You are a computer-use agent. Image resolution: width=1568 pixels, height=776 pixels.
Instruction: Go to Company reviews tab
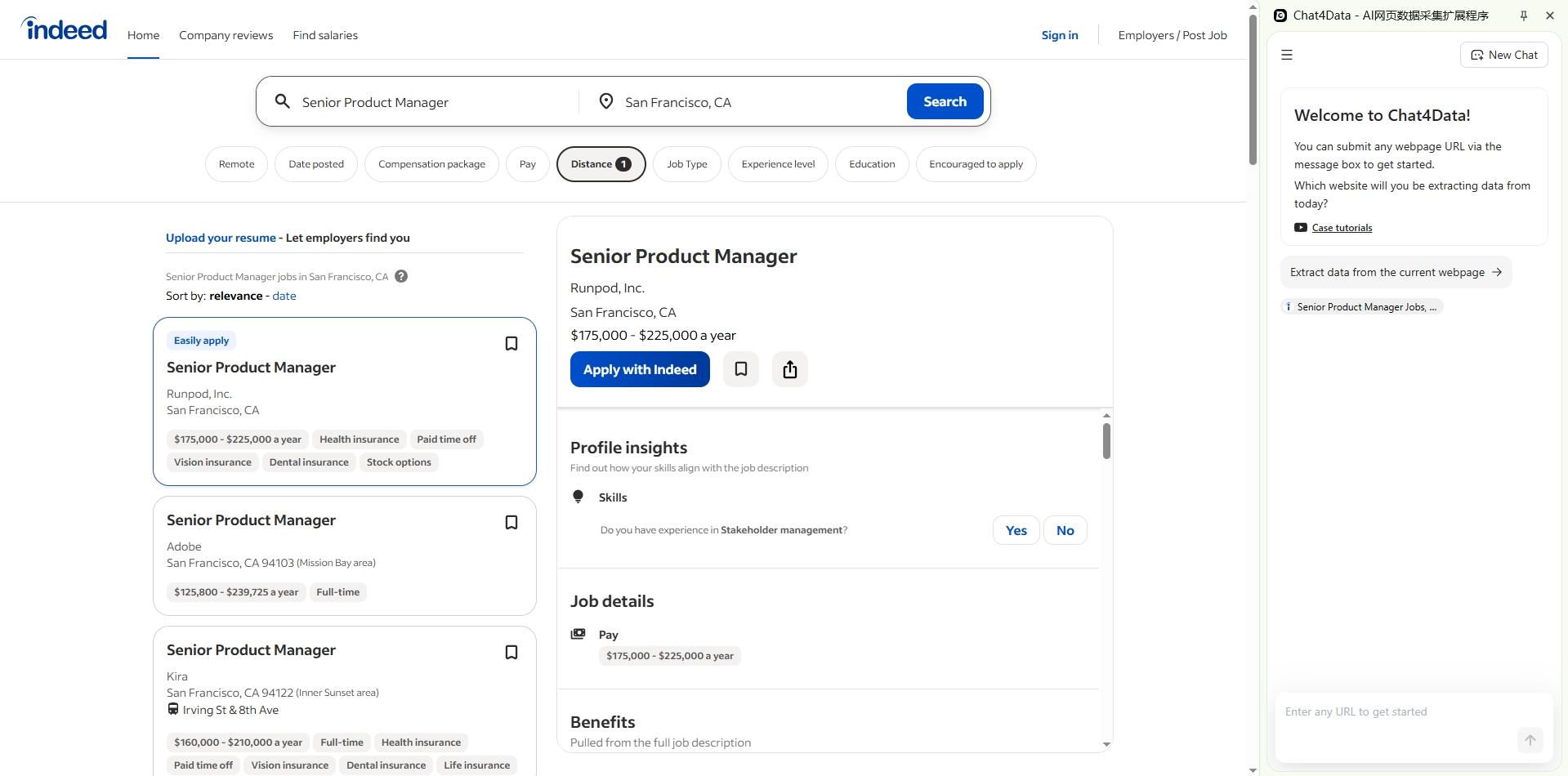coord(226,35)
